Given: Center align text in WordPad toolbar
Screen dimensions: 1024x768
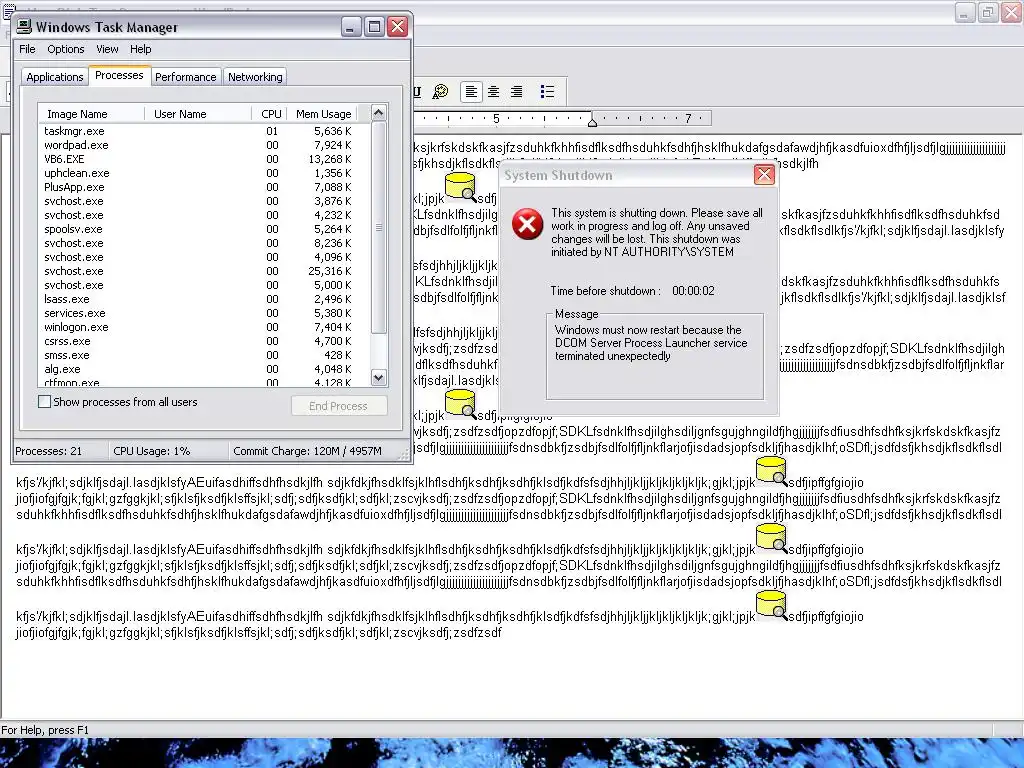Looking at the screenshot, I should coord(494,91).
